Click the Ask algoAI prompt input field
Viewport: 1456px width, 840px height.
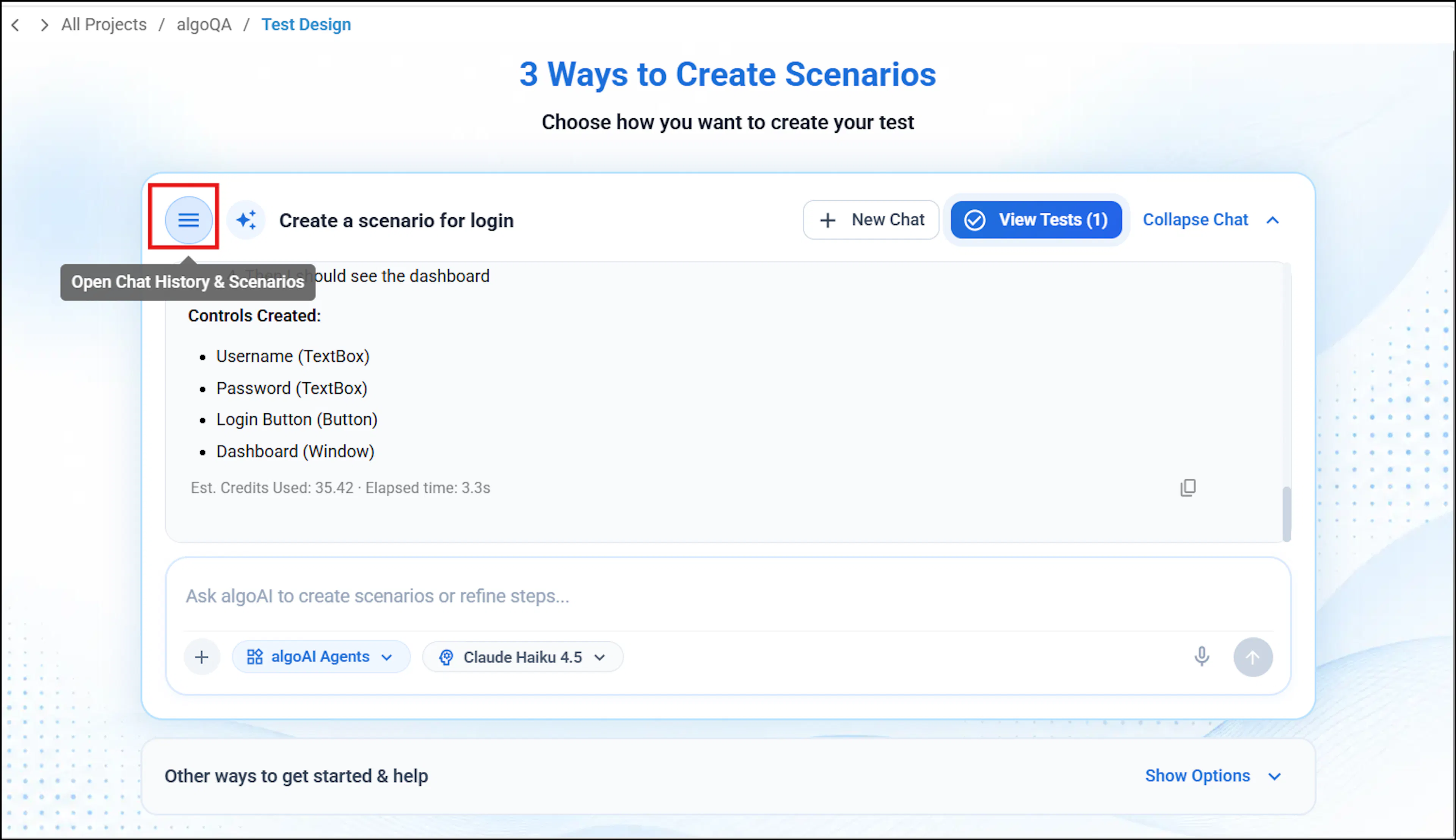[728, 596]
